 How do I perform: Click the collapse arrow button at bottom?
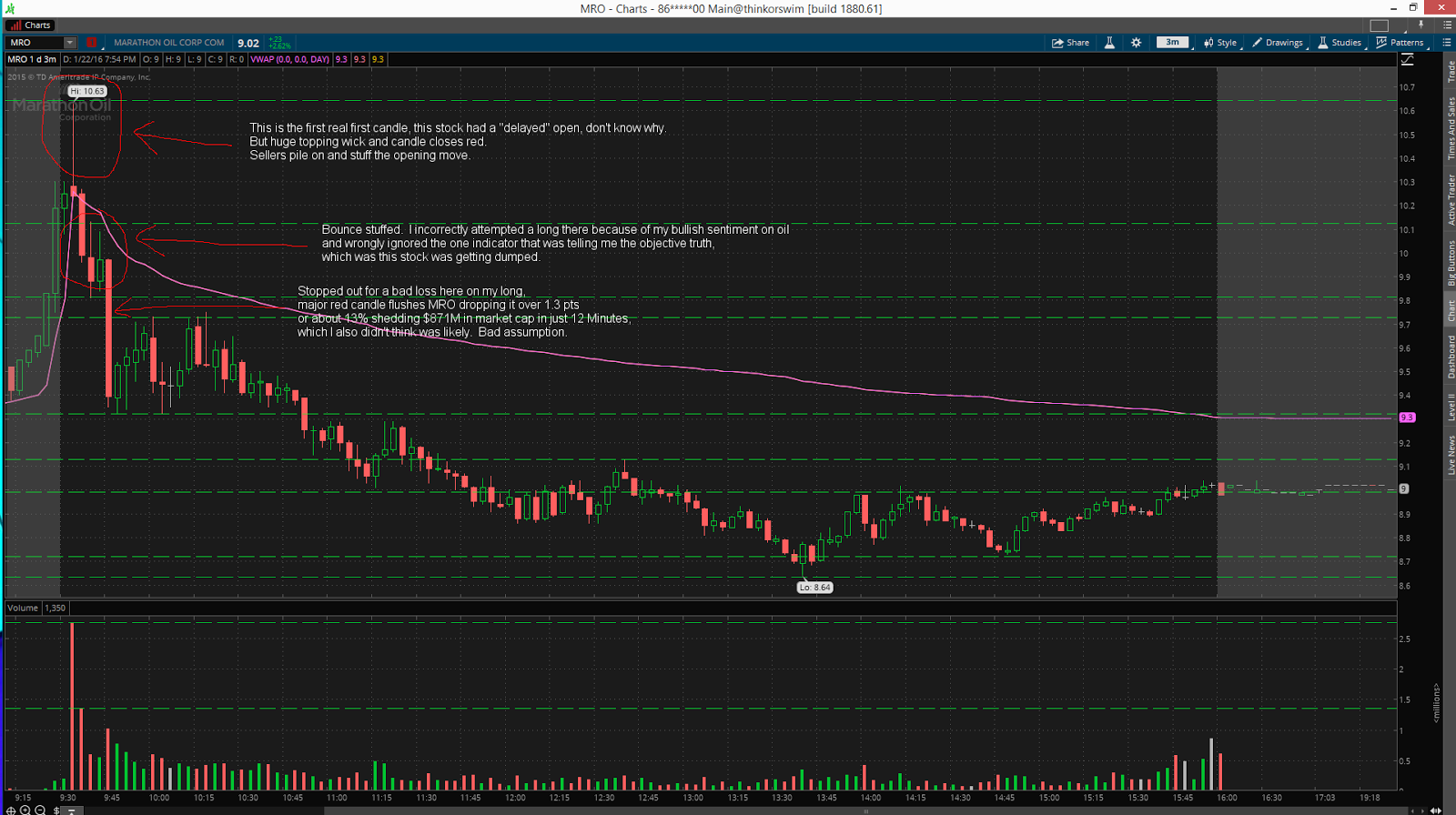(x=71, y=810)
